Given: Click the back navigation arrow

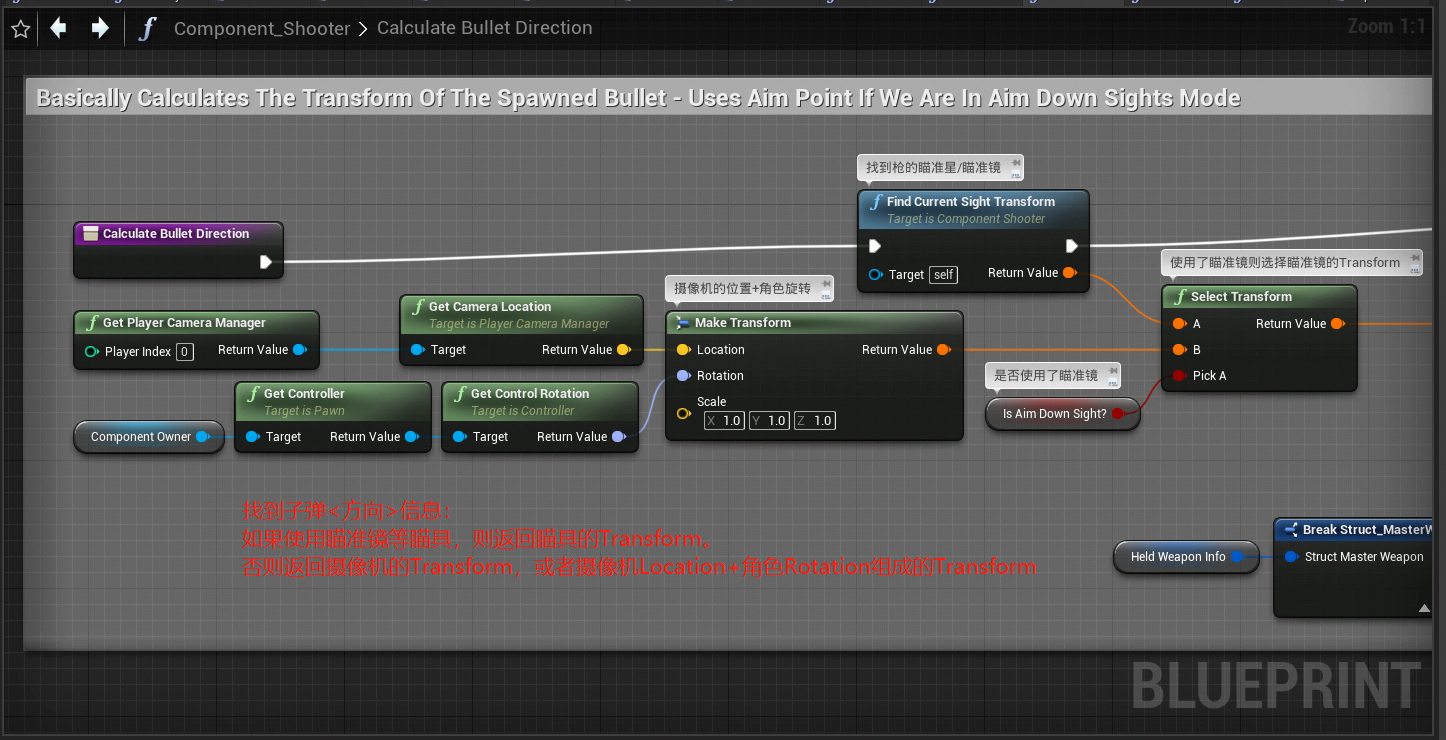Looking at the screenshot, I should click(x=58, y=28).
